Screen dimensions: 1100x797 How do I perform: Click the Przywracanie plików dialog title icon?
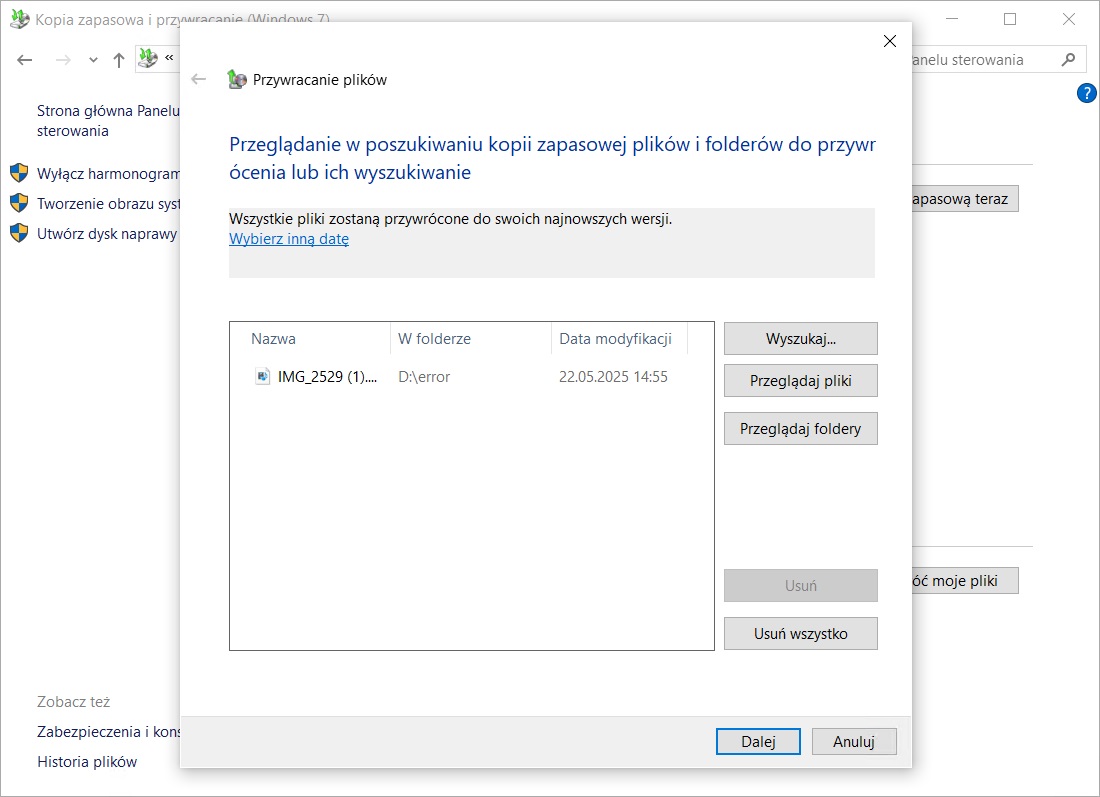[x=236, y=80]
